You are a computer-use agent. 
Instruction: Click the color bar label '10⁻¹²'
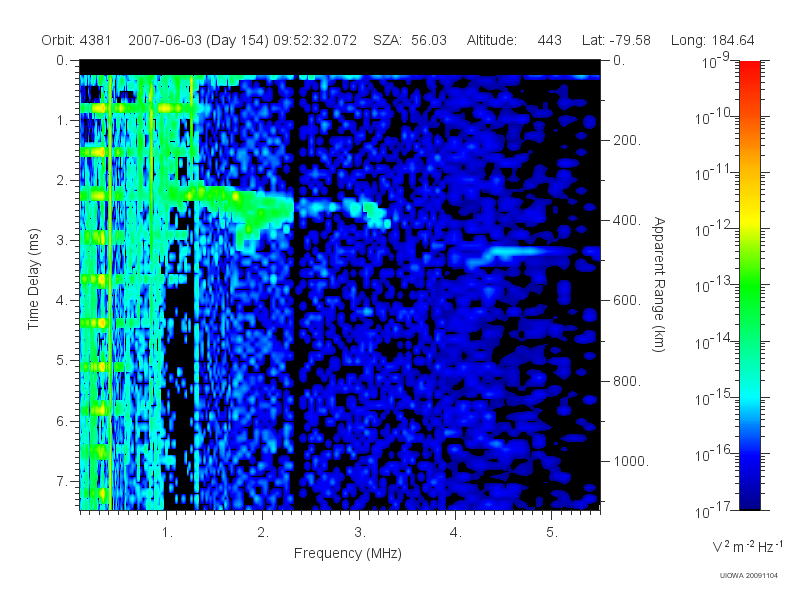point(713,229)
